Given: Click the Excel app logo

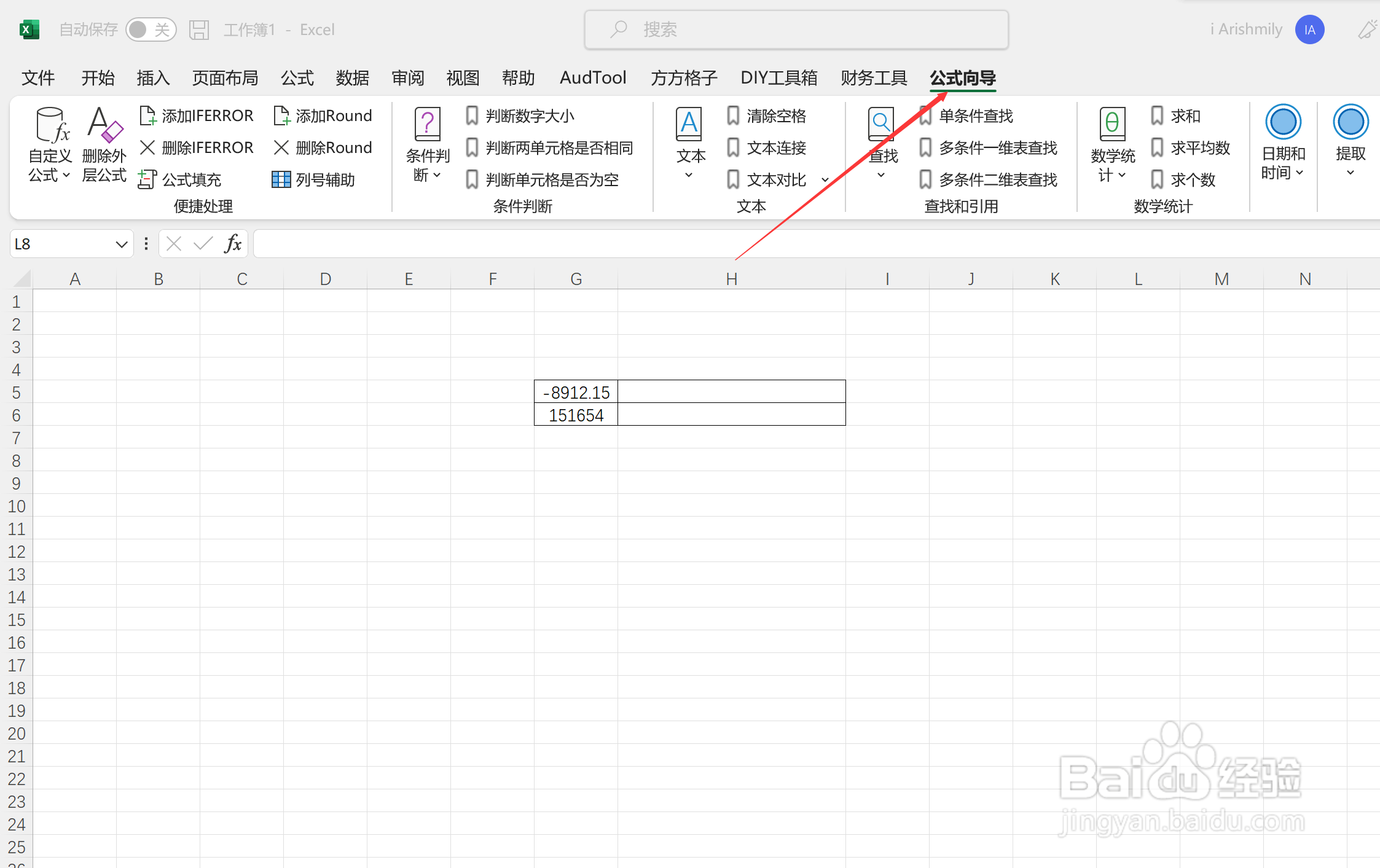Looking at the screenshot, I should [x=29, y=29].
